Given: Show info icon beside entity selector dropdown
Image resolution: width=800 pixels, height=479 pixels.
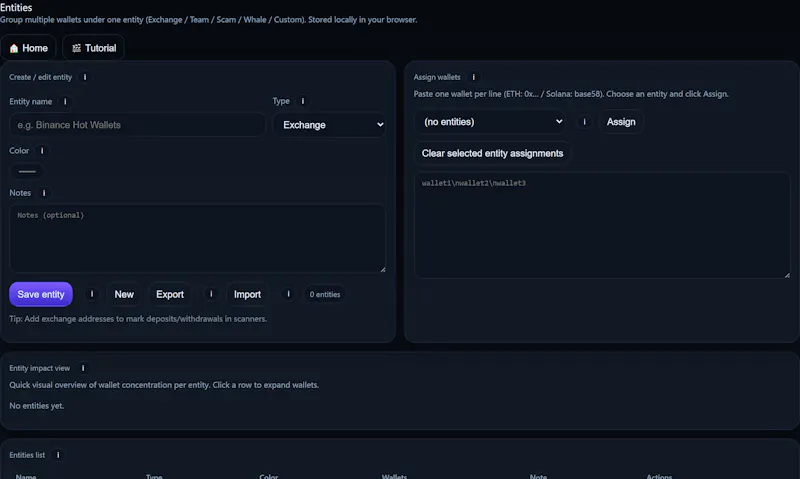Looking at the screenshot, I should coord(584,122).
